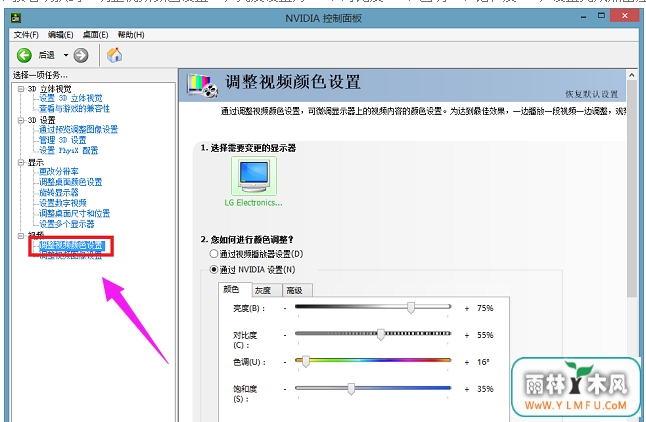This screenshot has height=422, width=646.
Task: Open 管理 3D 设置 task
Action: (x=62, y=140)
